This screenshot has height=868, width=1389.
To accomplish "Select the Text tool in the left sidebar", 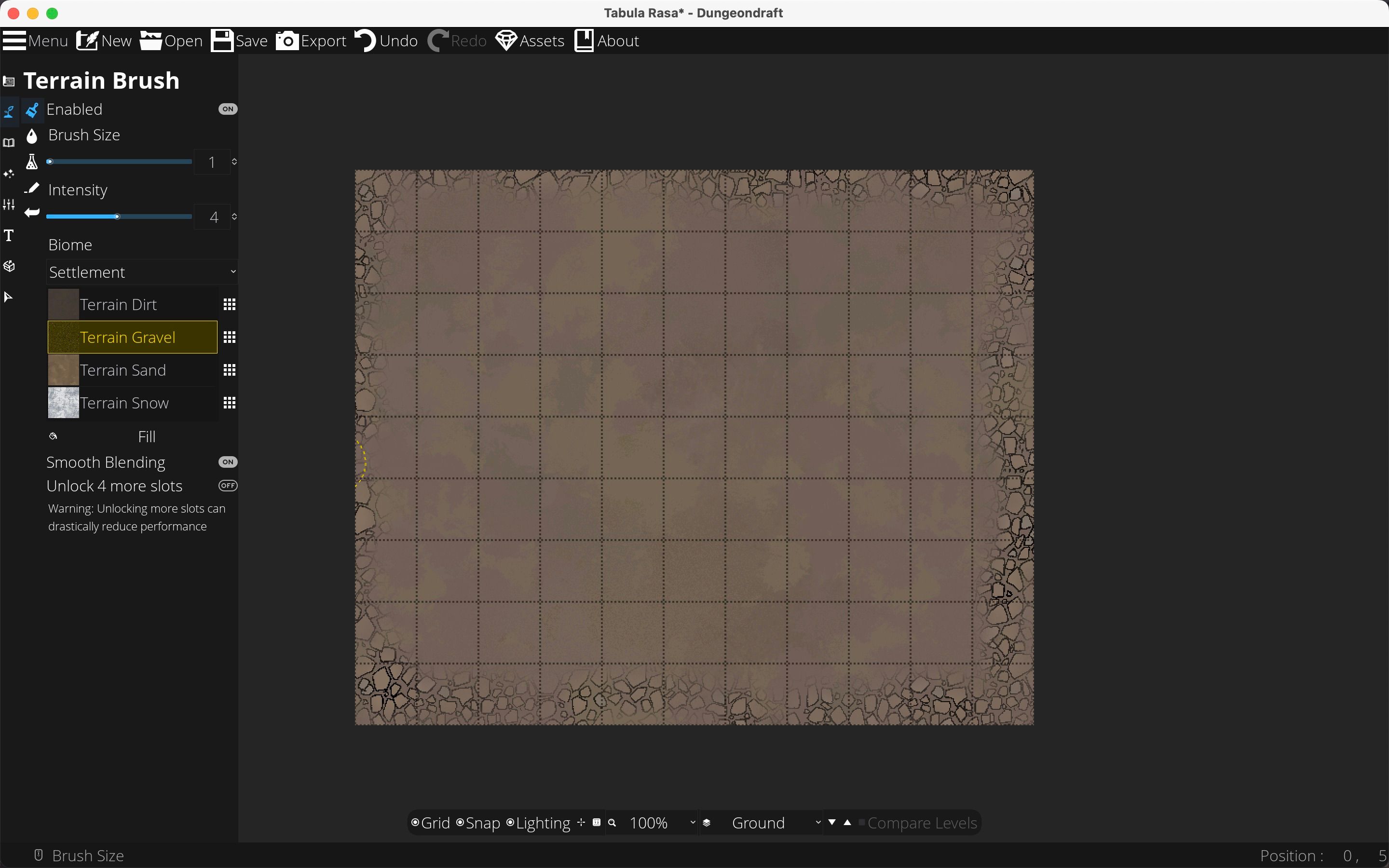I will tap(9, 235).
